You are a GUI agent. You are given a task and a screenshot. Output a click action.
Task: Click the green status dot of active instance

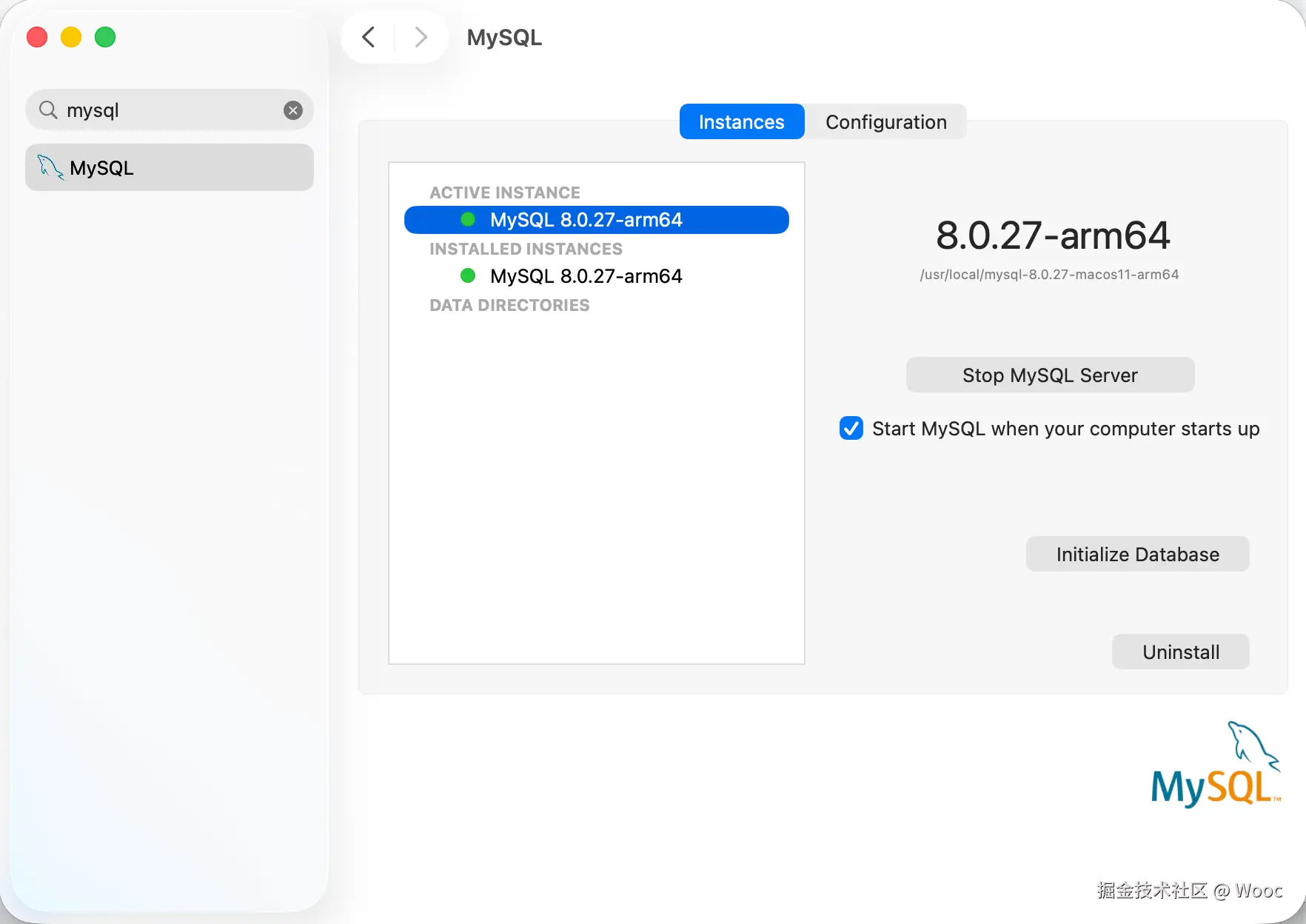point(468,219)
